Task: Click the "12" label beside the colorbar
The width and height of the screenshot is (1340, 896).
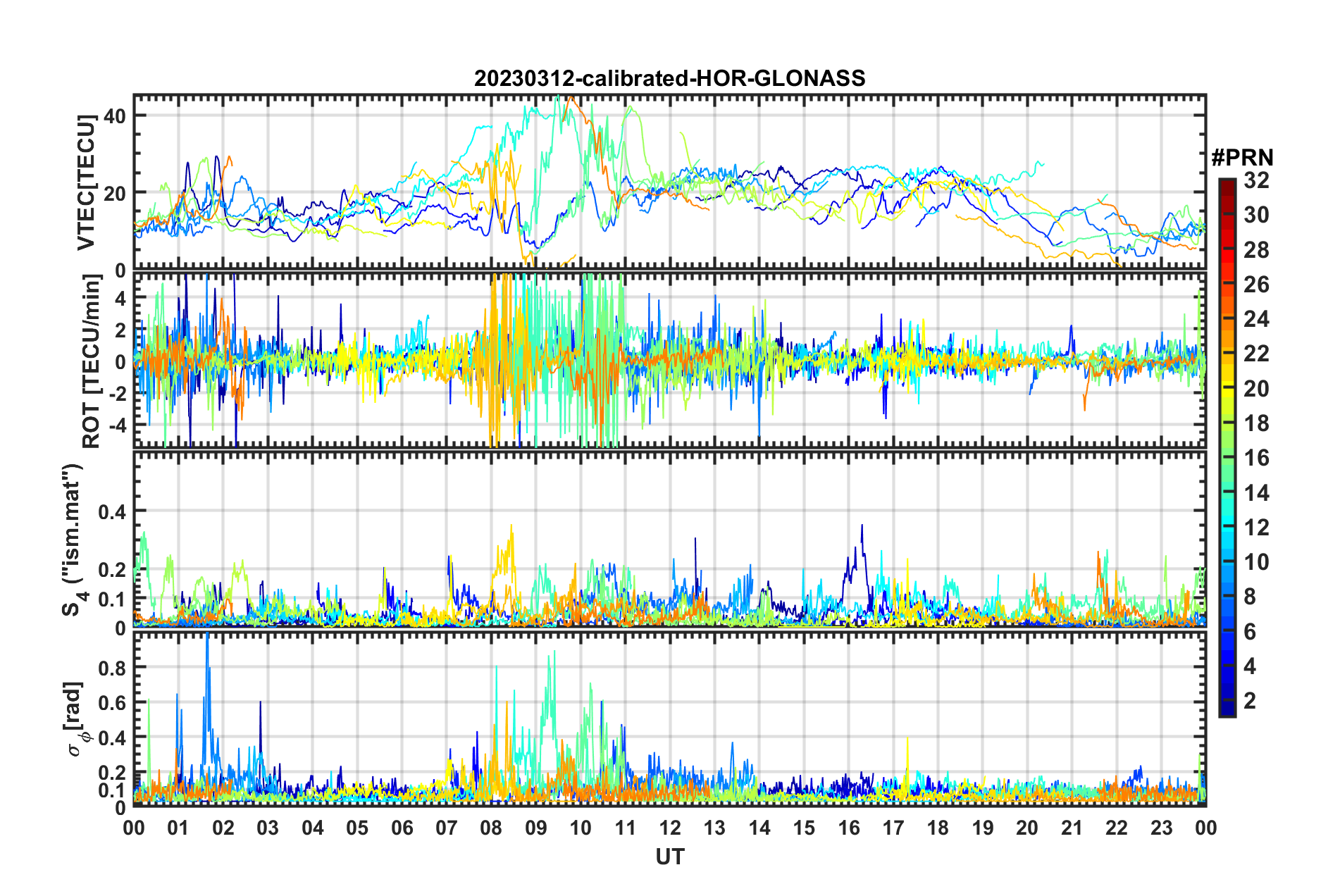Action: [1256, 528]
